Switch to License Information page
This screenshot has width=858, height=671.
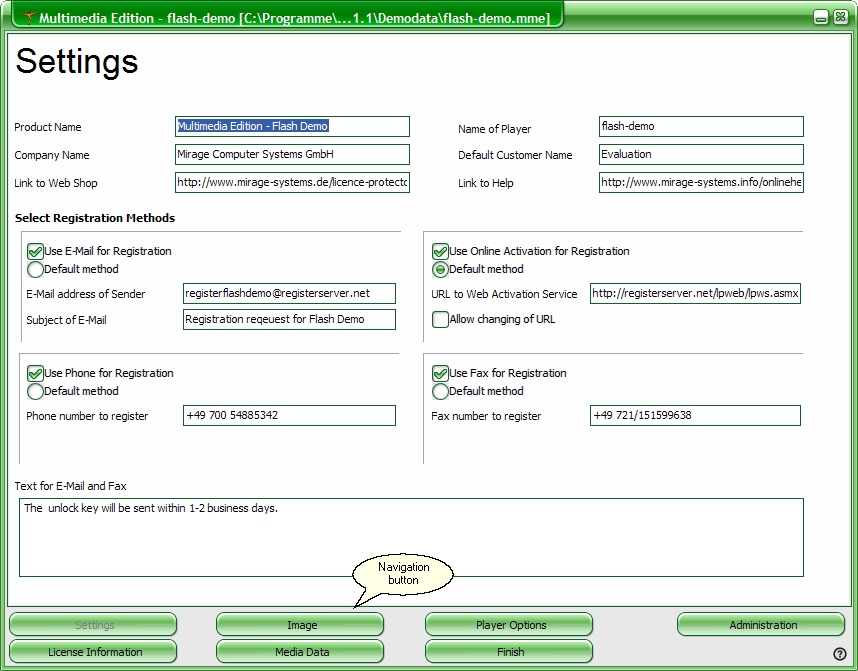coord(94,652)
